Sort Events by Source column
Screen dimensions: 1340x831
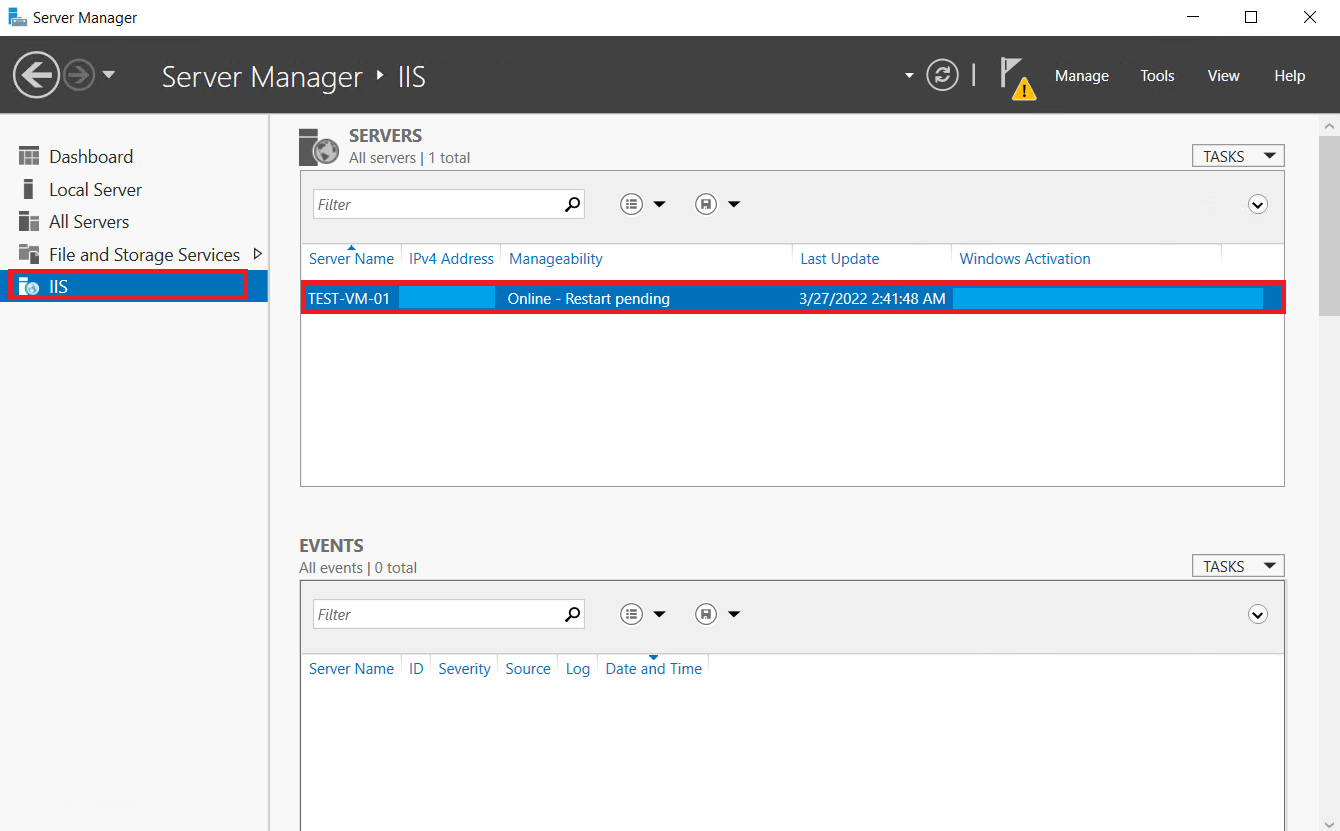528,668
